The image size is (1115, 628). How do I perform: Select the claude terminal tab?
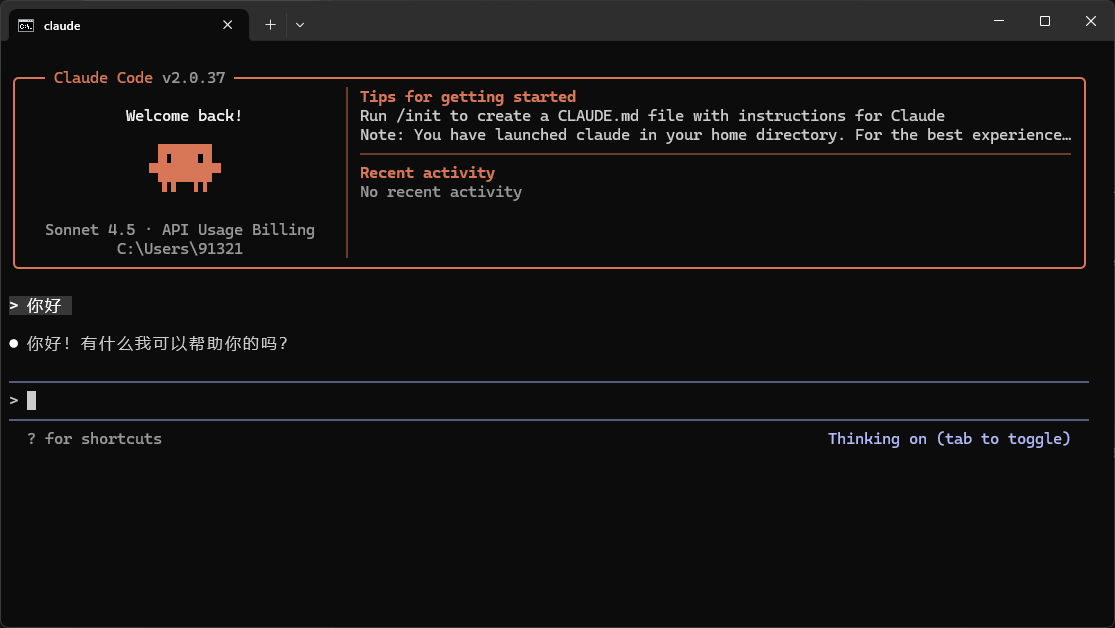point(129,25)
